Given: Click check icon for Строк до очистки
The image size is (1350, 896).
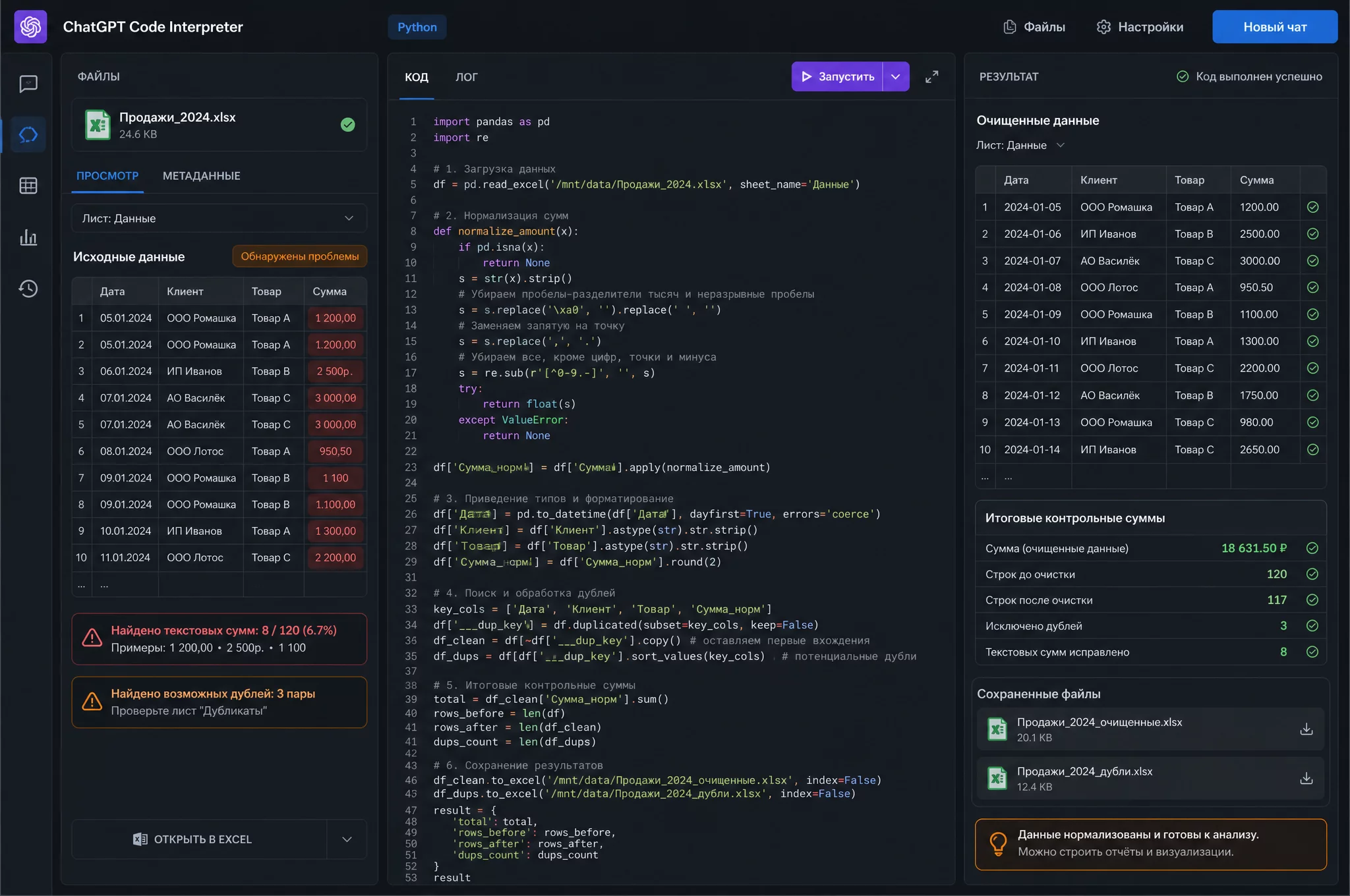Looking at the screenshot, I should 1312,574.
